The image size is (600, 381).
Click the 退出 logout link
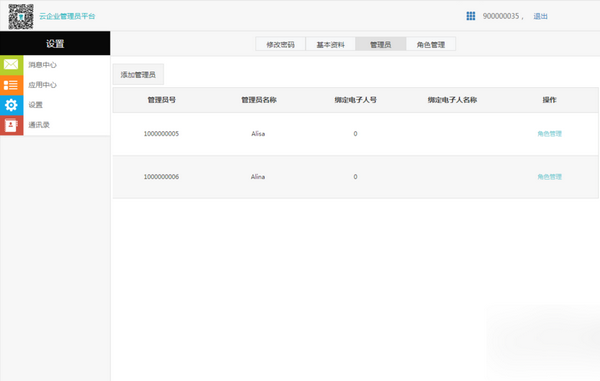541,16
